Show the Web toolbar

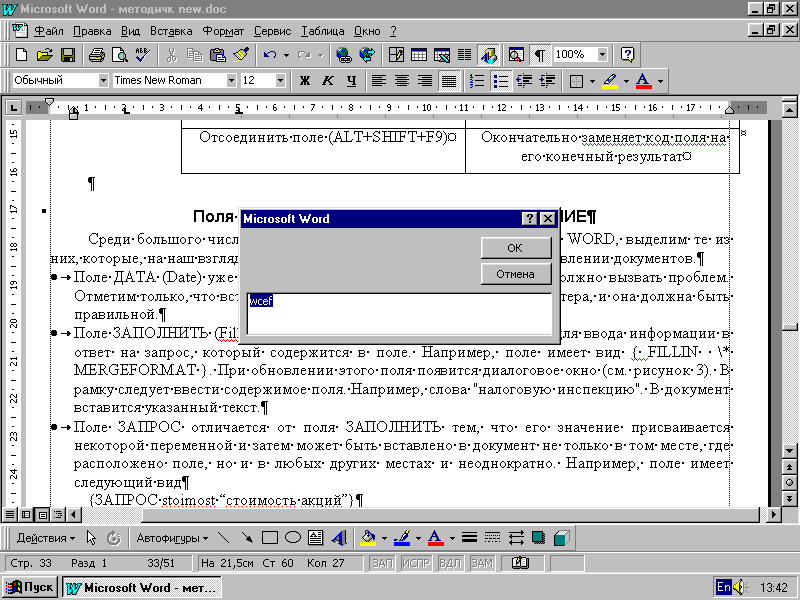367,55
